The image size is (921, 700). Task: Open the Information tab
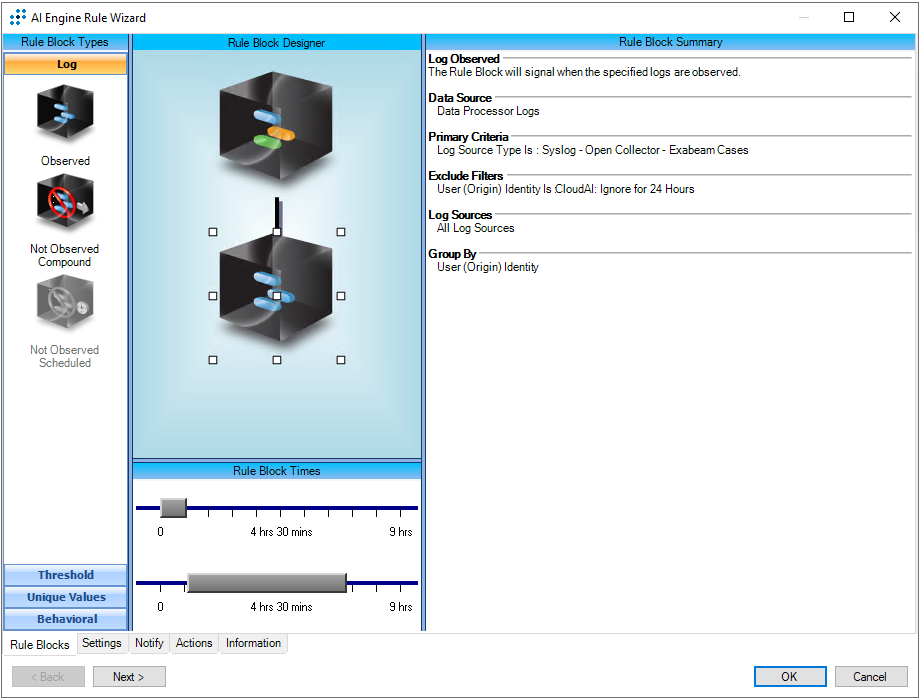click(253, 643)
